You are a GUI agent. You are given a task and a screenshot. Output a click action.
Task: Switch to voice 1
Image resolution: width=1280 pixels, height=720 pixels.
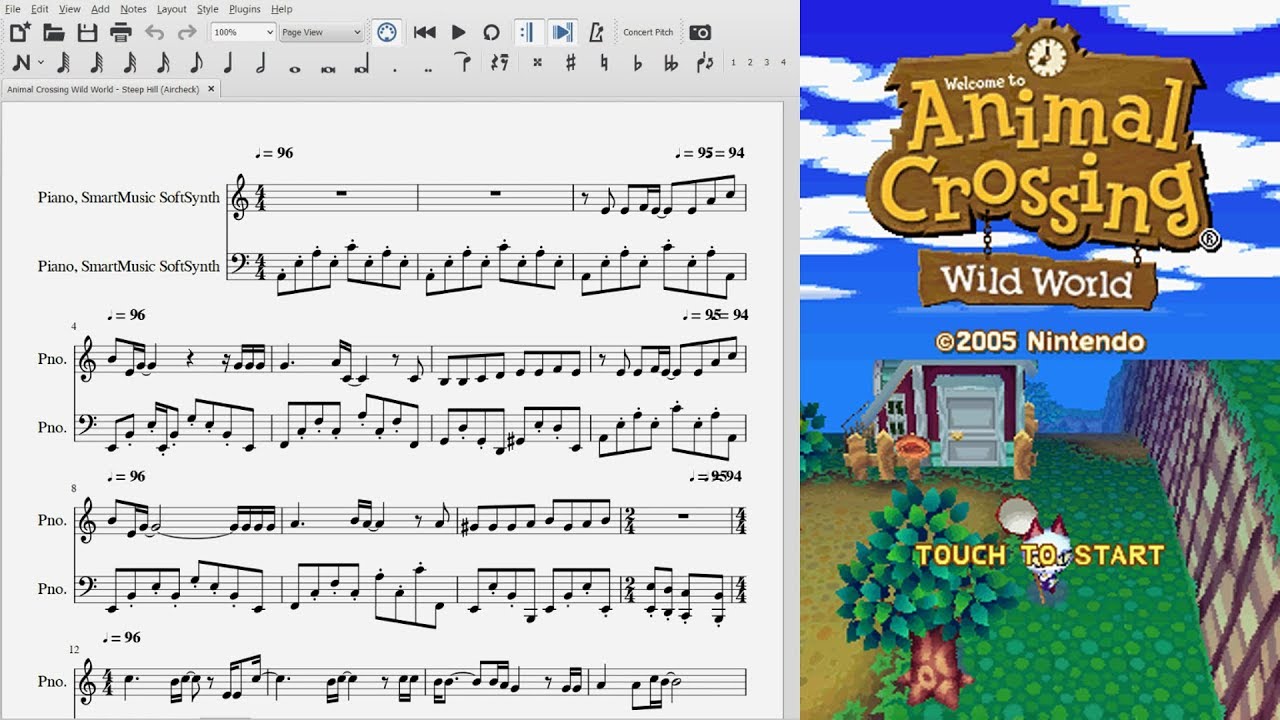coord(733,62)
